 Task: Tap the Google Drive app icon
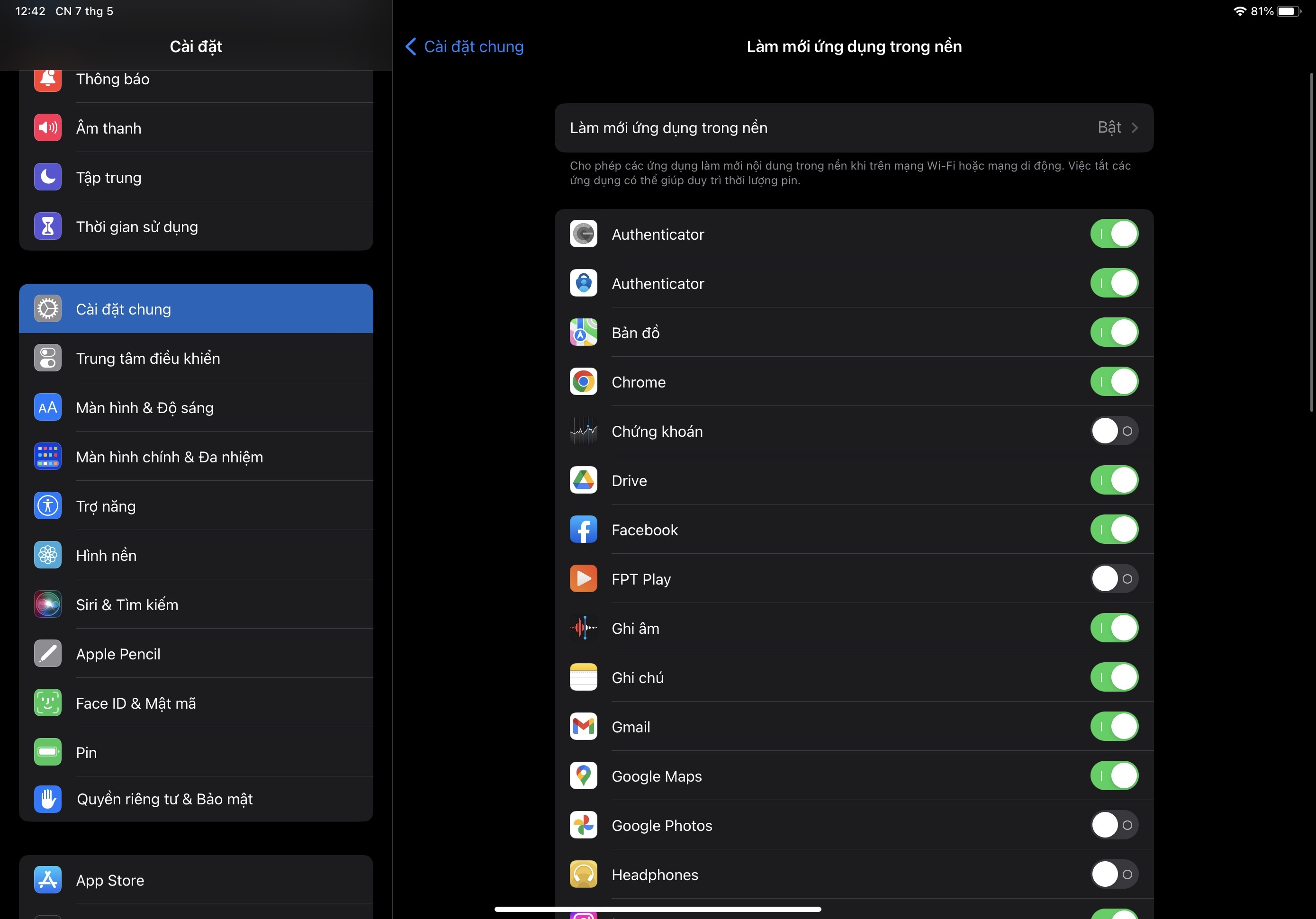(x=584, y=480)
